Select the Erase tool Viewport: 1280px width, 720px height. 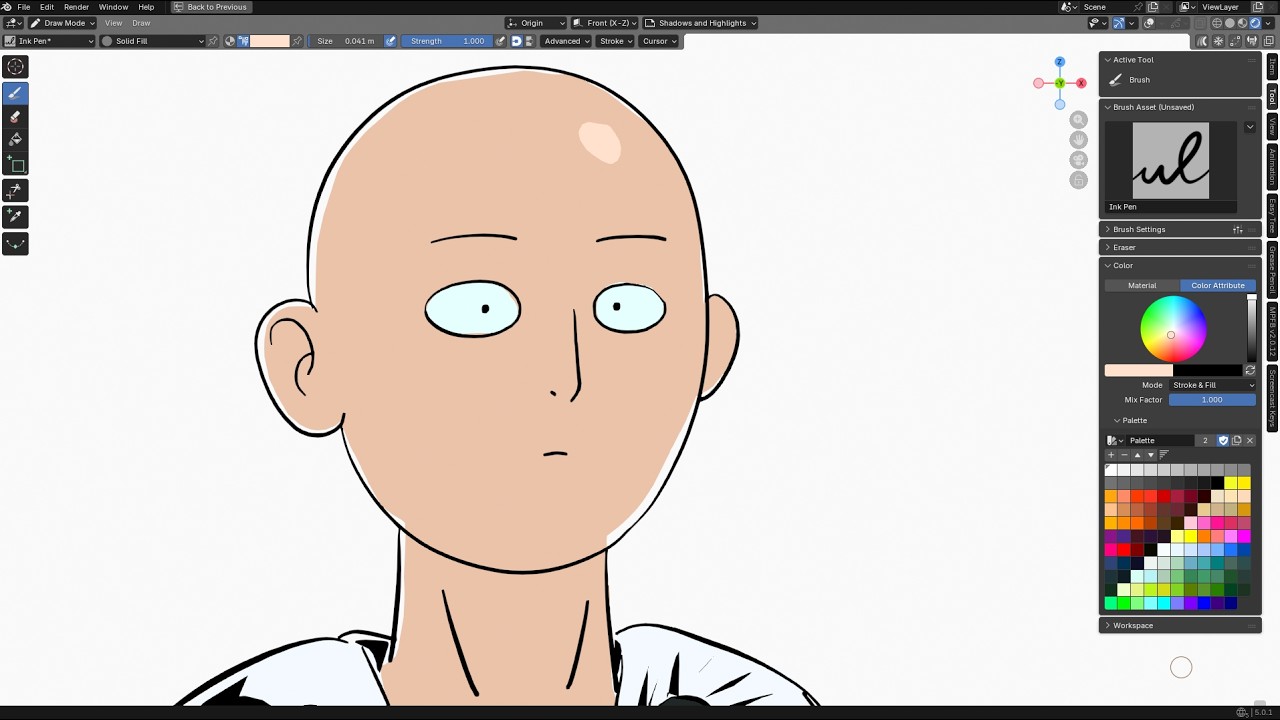point(15,117)
